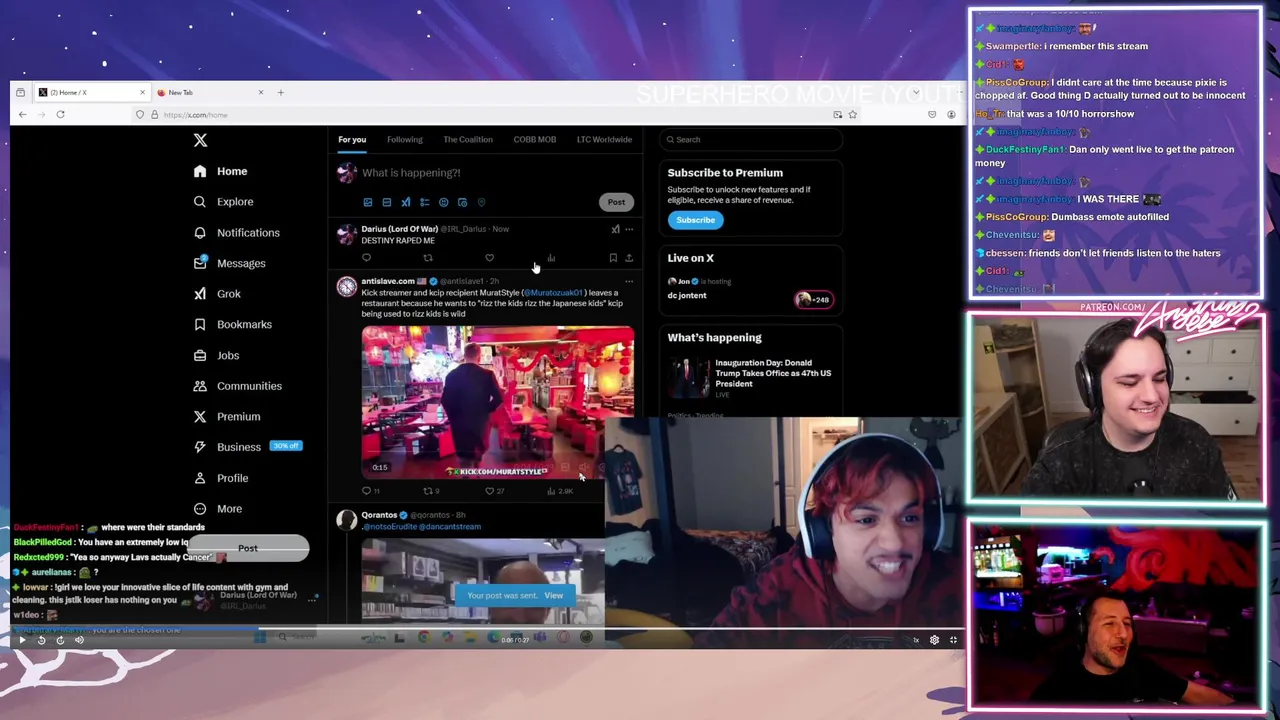
Task: Bookmark Darius's post
Action: tap(613, 258)
